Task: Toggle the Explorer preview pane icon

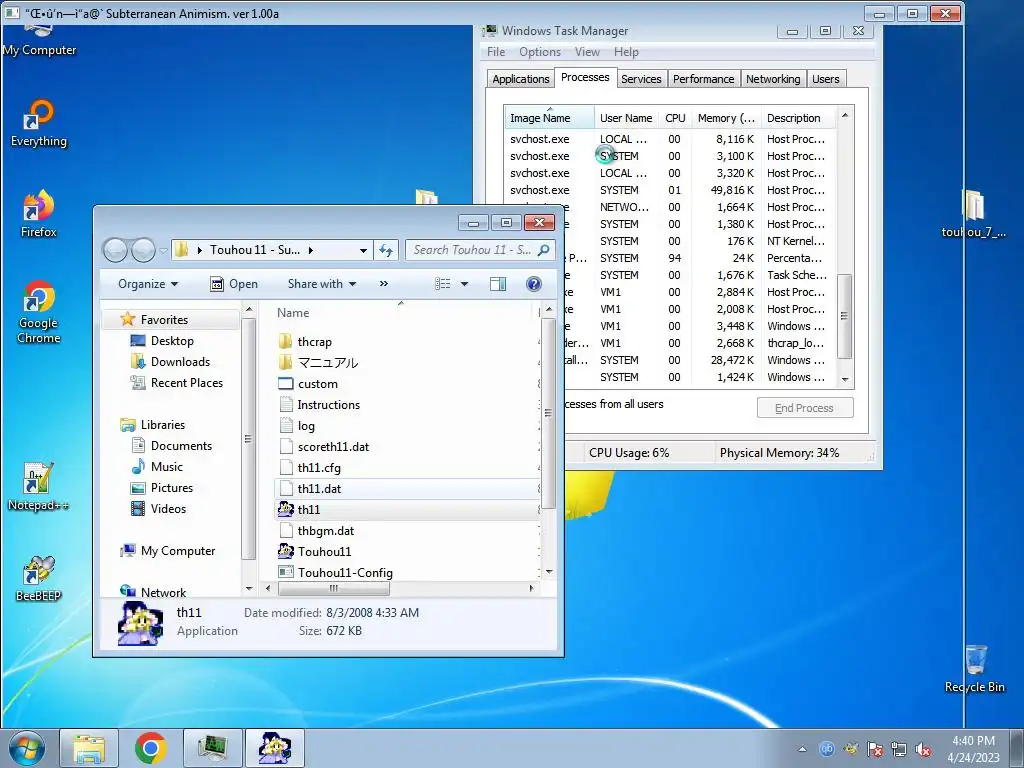Action: (498, 283)
